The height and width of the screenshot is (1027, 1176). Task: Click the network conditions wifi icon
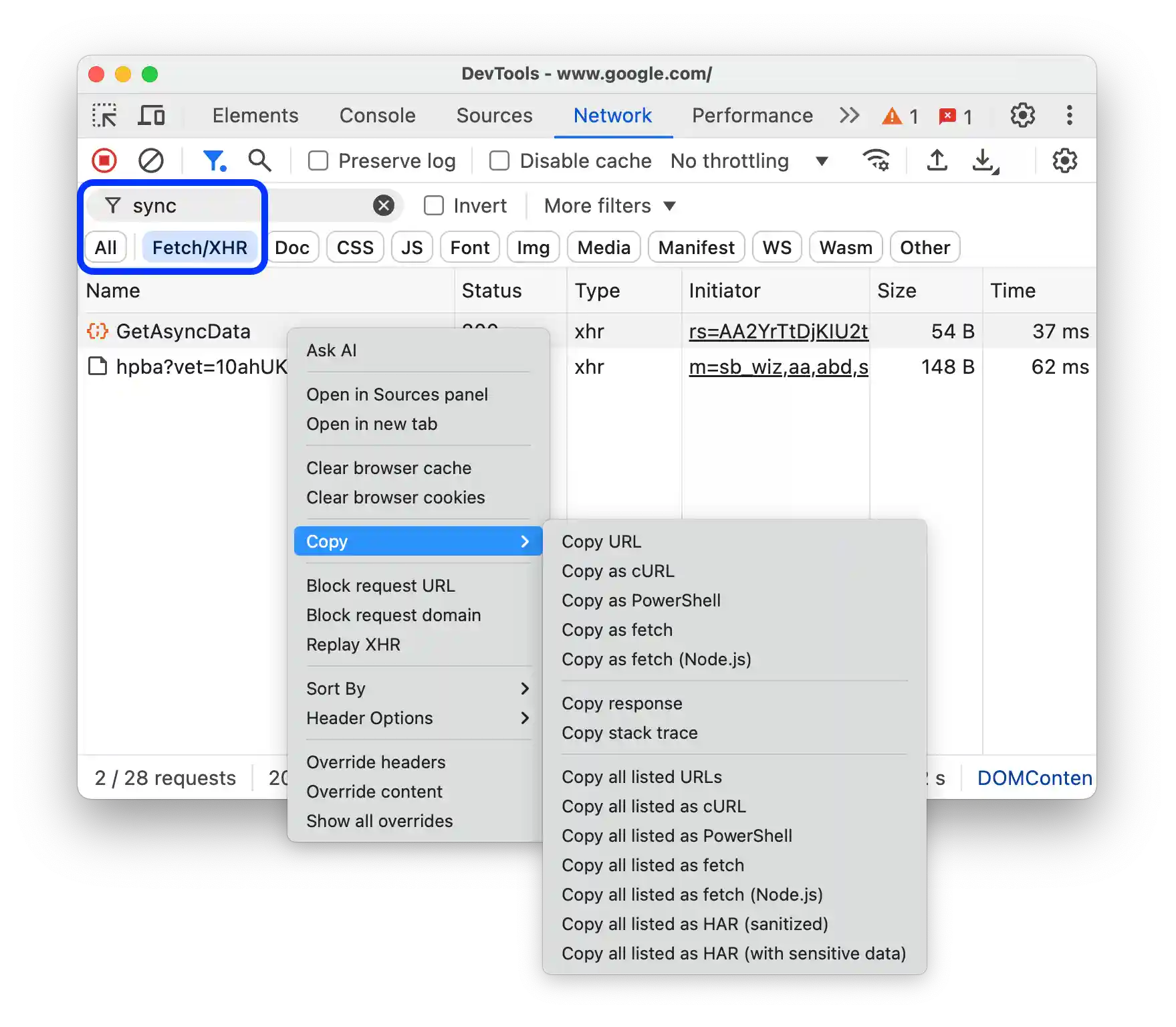click(x=876, y=160)
